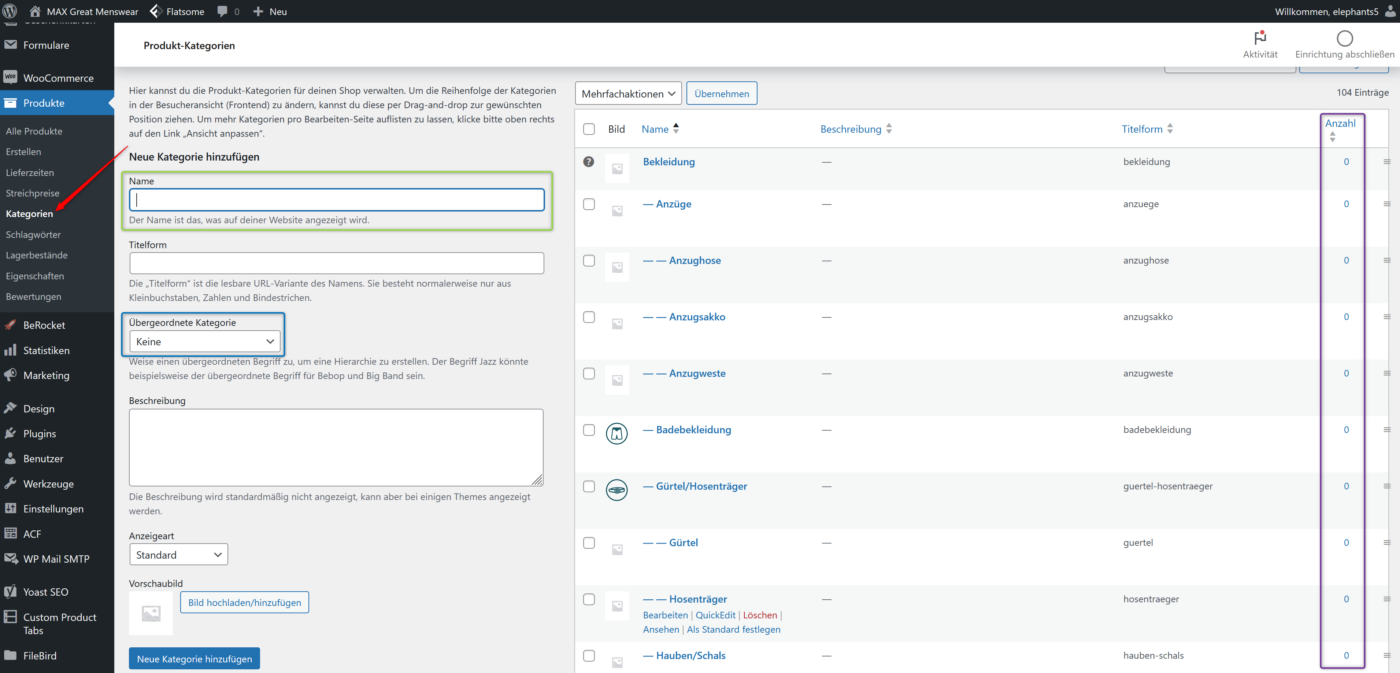This screenshot has height=673, width=1400.
Task: Click the Einrichtung abschließen circle icon
Action: click(1345, 38)
